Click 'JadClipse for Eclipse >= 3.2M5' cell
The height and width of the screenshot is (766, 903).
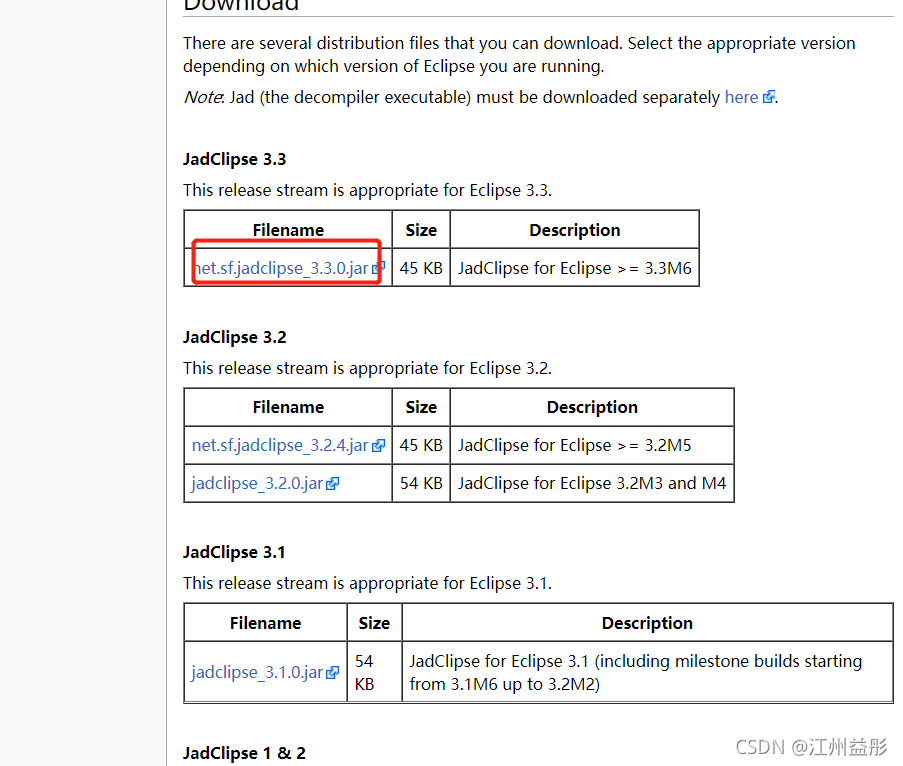coord(591,445)
